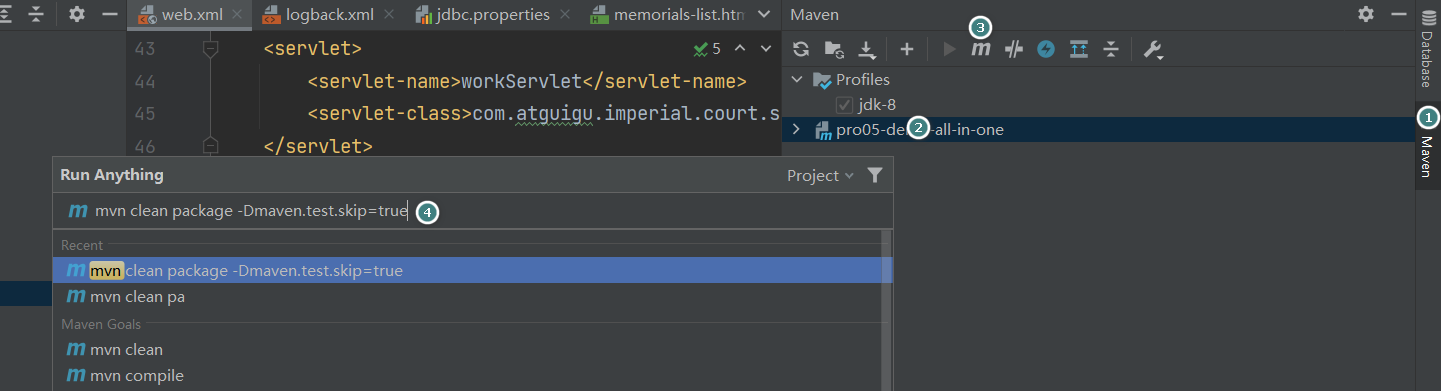The image size is (1441, 391).
Task: Show hidden editor tabs dropdown
Action: click(765, 14)
